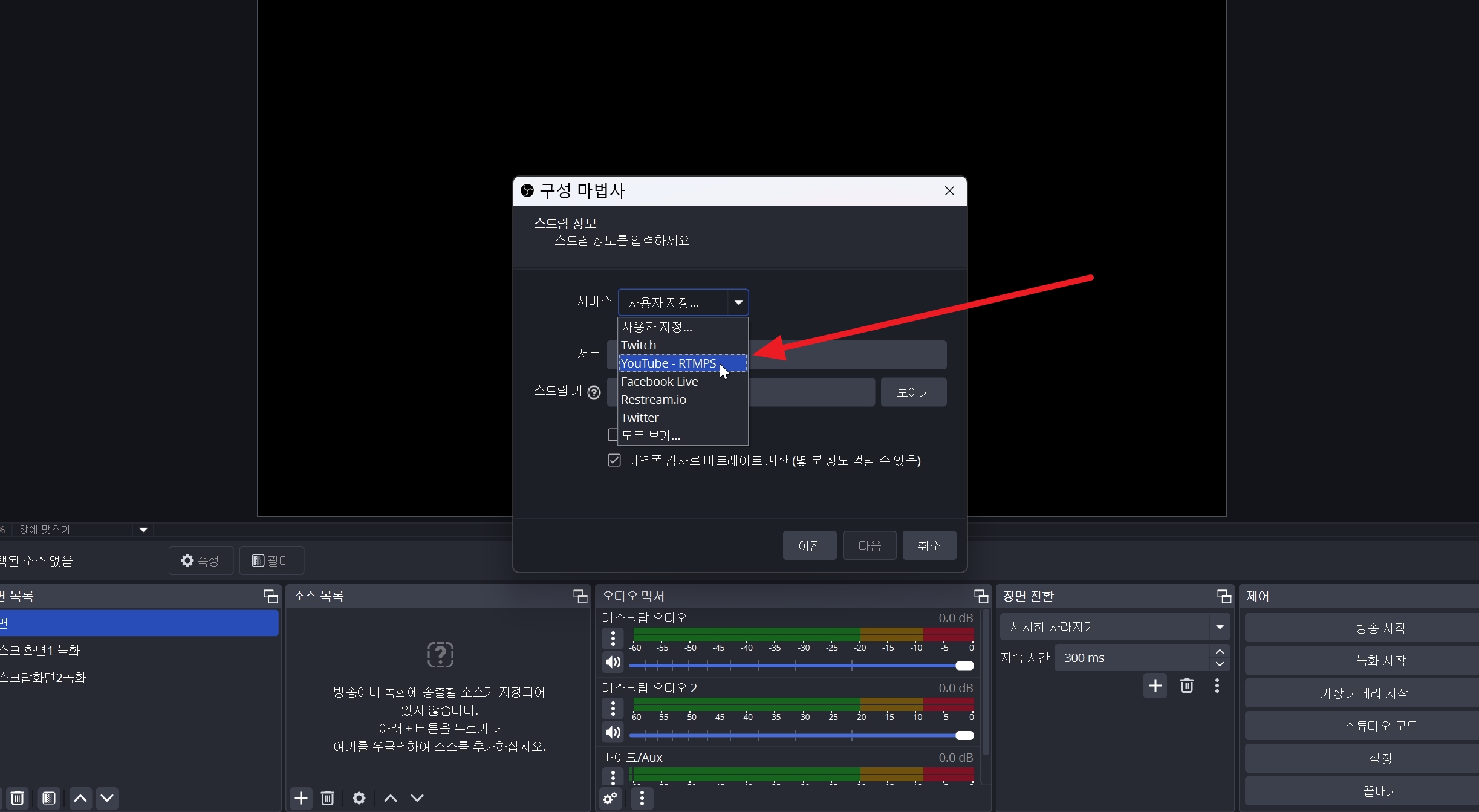Click stream key help question icon
Screen dimensions: 1479x812
click(x=594, y=393)
